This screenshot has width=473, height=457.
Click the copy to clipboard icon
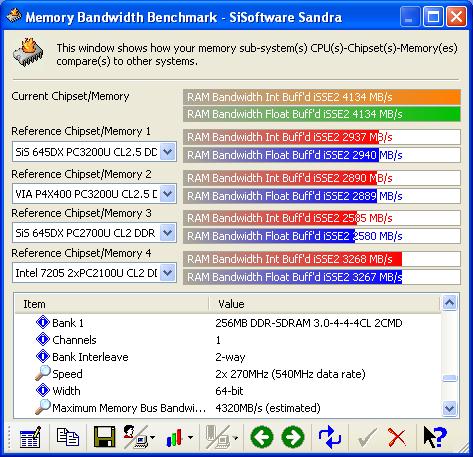[68, 437]
